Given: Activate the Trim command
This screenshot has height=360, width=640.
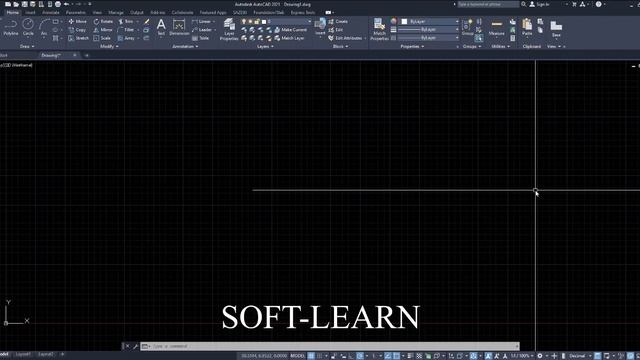Looking at the screenshot, I should click(x=126, y=21).
